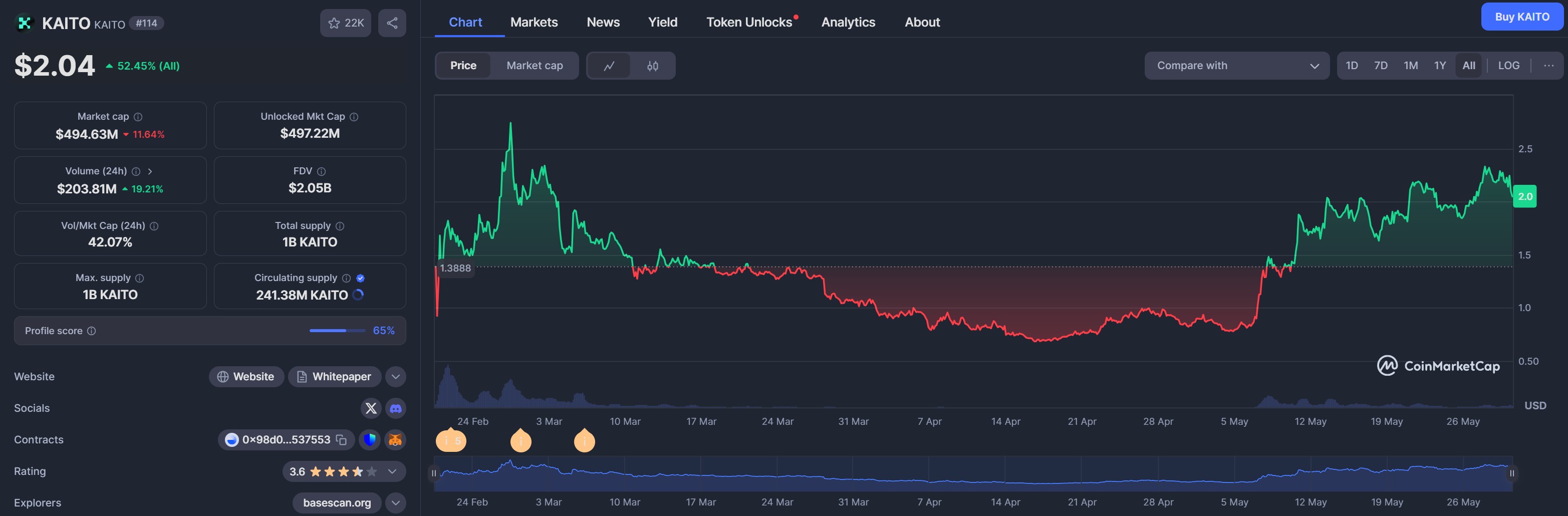Open the Website link button

(x=246, y=377)
